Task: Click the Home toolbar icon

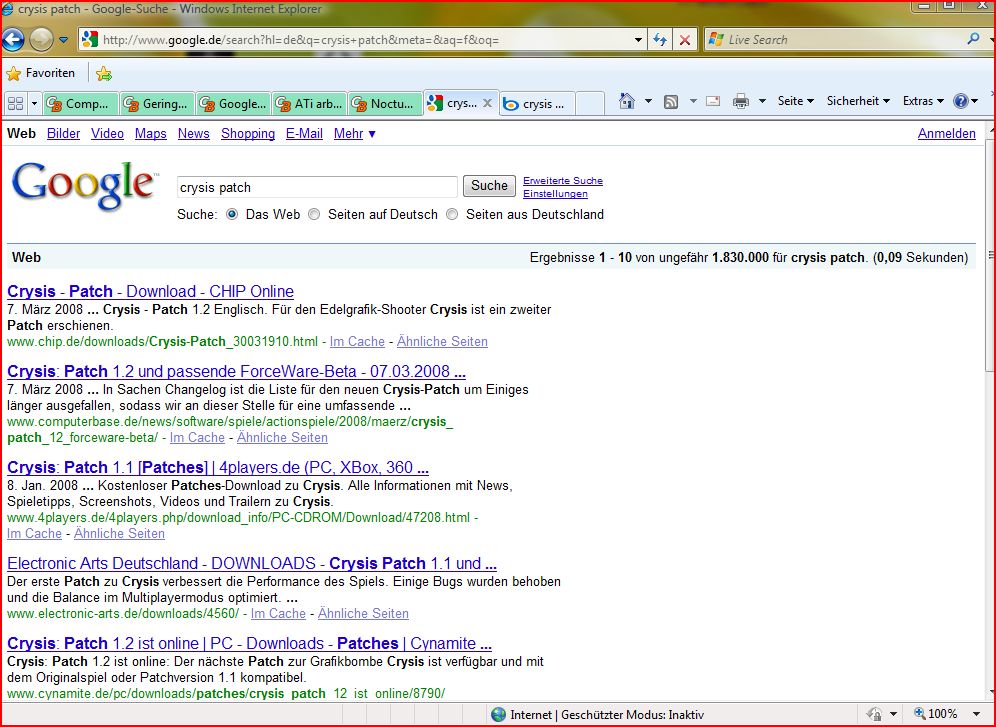Action: tap(627, 101)
